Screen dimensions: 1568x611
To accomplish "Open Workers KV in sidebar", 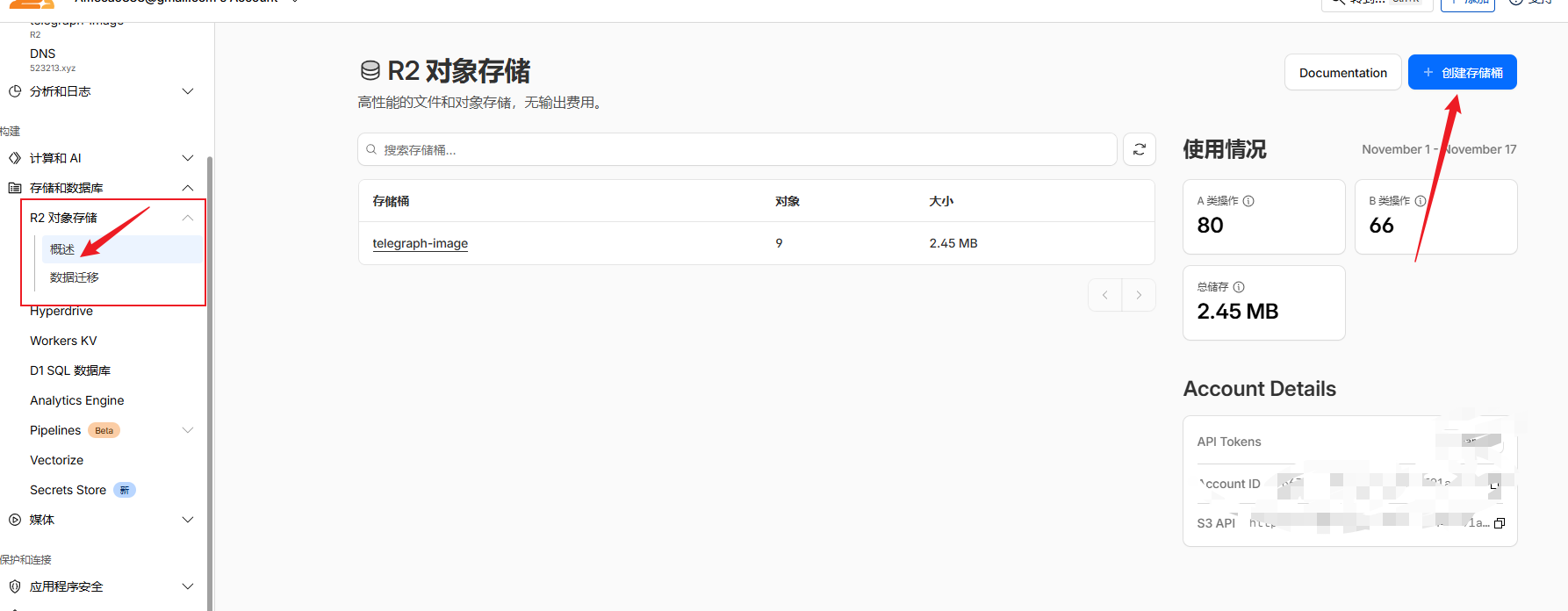I will (63, 341).
